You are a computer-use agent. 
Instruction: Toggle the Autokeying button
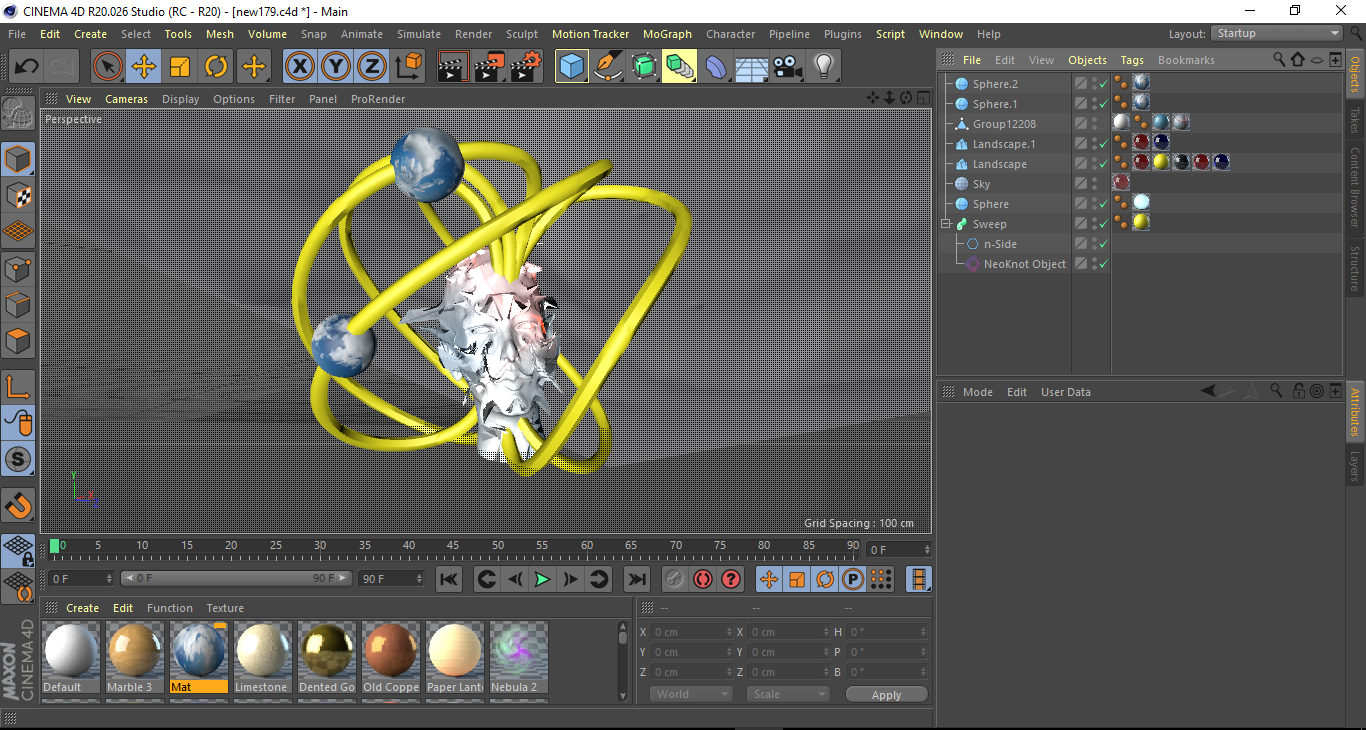[x=703, y=579]
